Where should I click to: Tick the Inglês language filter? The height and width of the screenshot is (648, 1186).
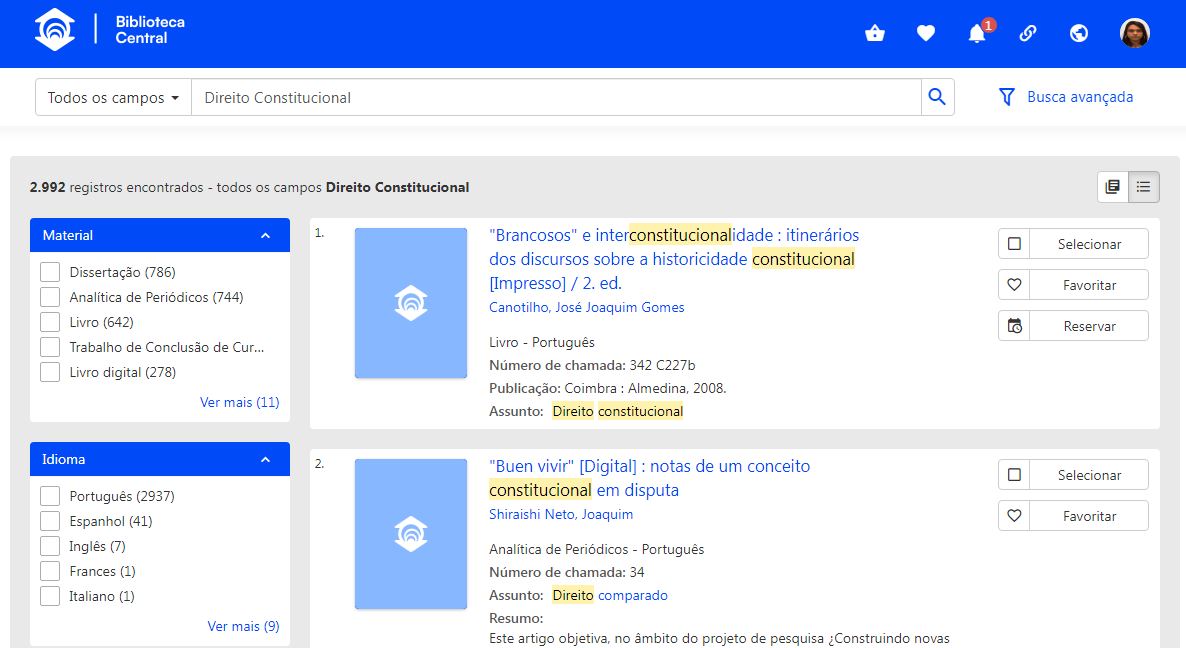click(x=50, y=546)
